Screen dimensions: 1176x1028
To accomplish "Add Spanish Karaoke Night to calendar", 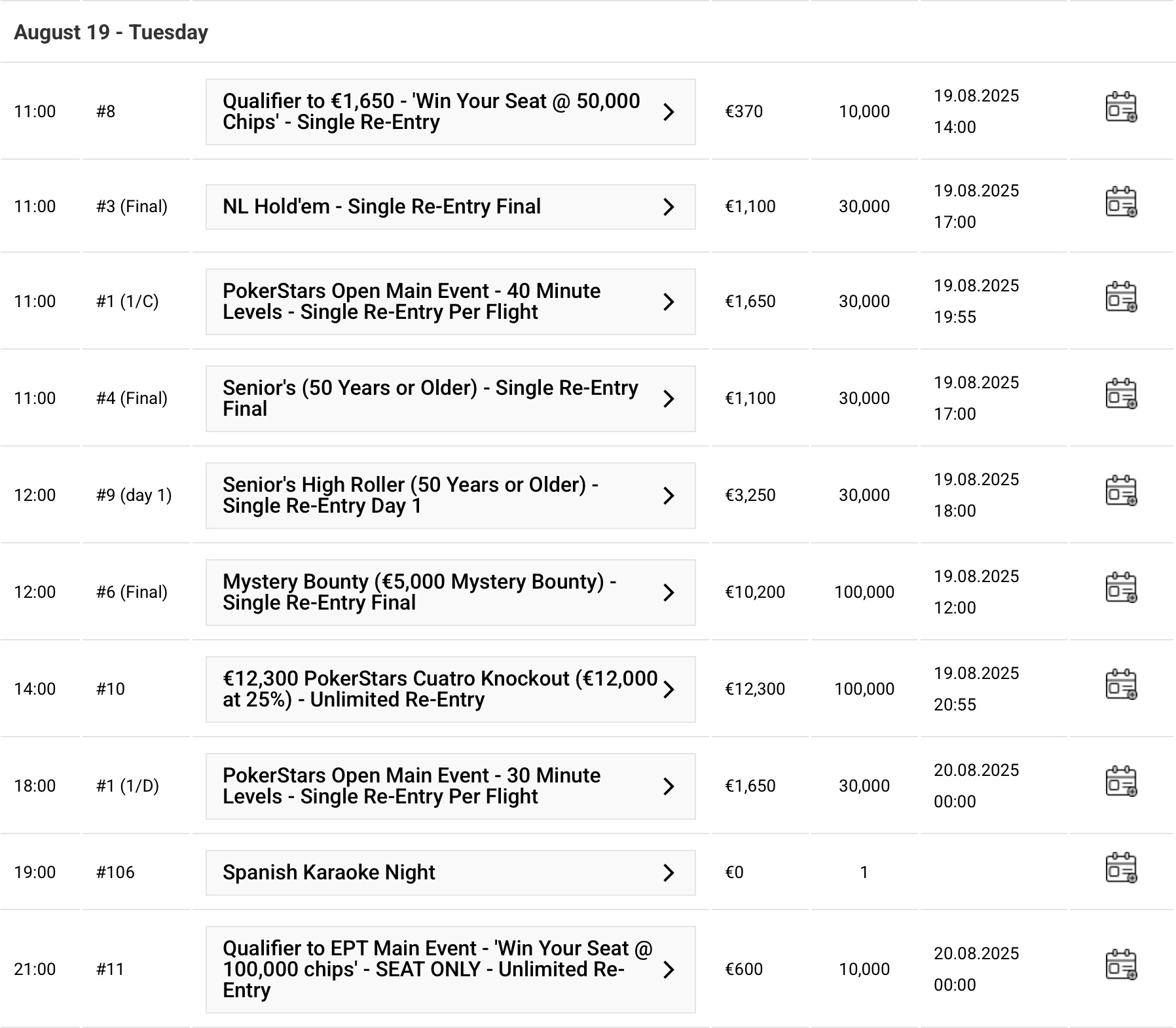I will click(1121, 868).
